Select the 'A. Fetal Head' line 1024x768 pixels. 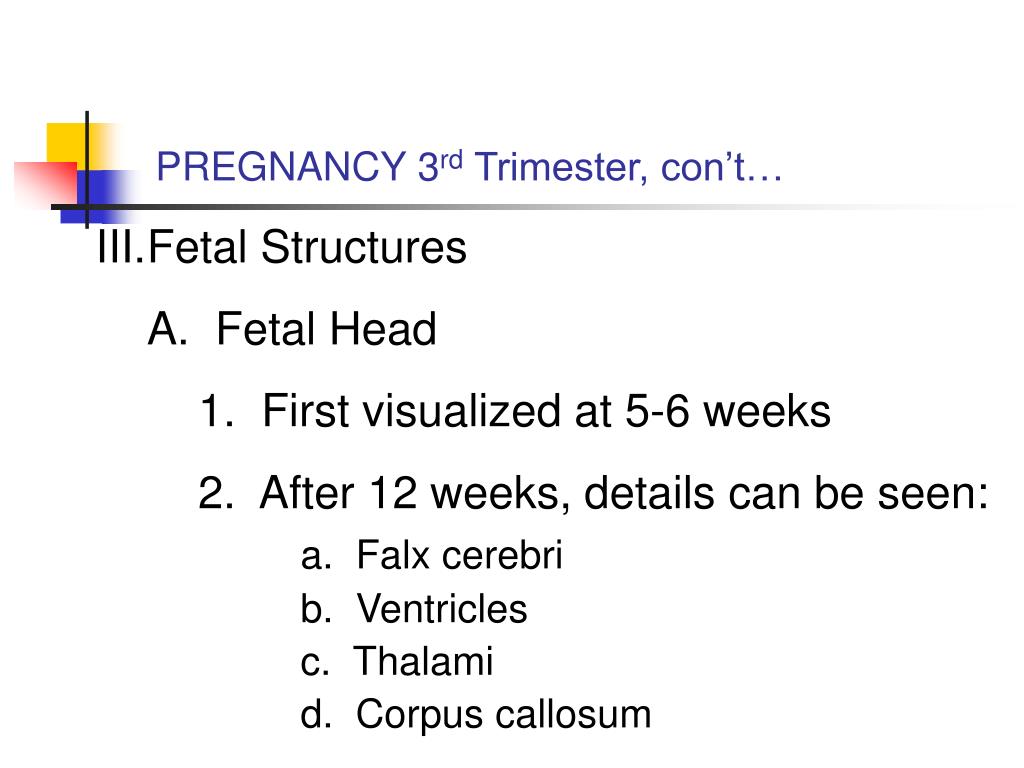292,328
